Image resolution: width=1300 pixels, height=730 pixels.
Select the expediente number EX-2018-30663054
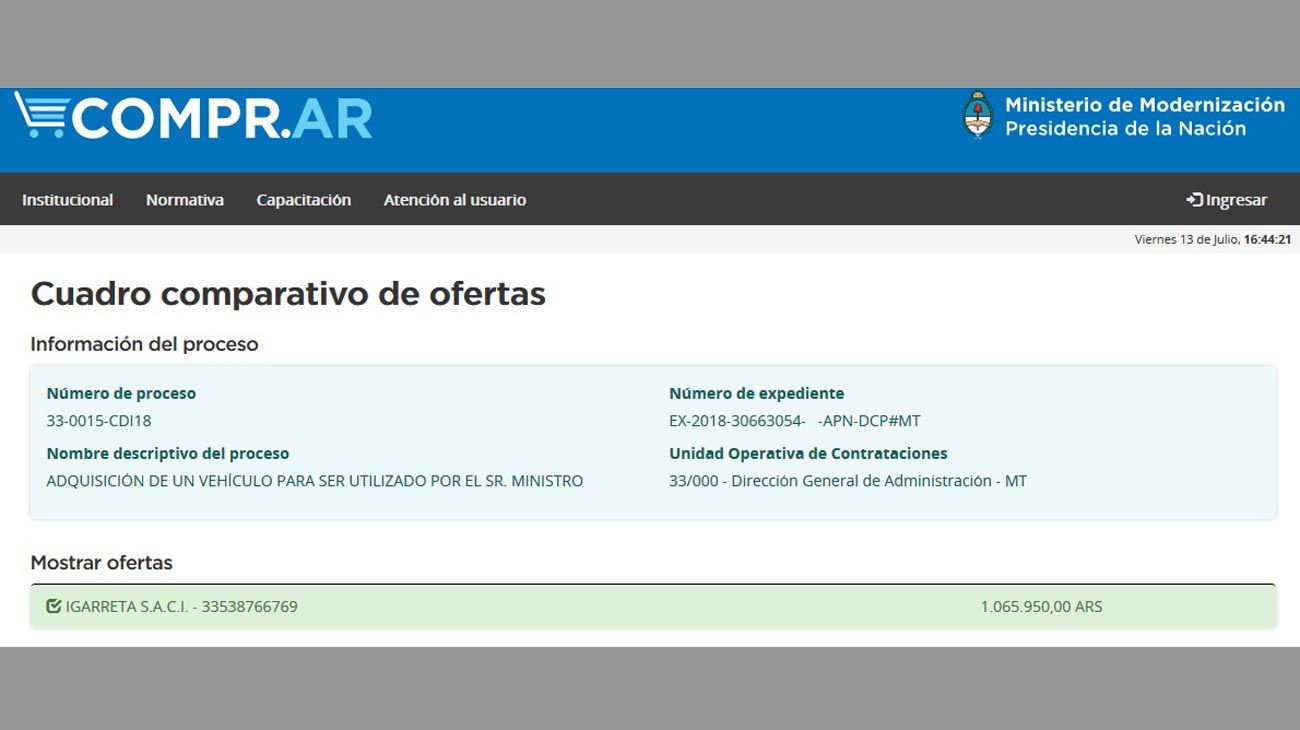[x=795, y=421]
